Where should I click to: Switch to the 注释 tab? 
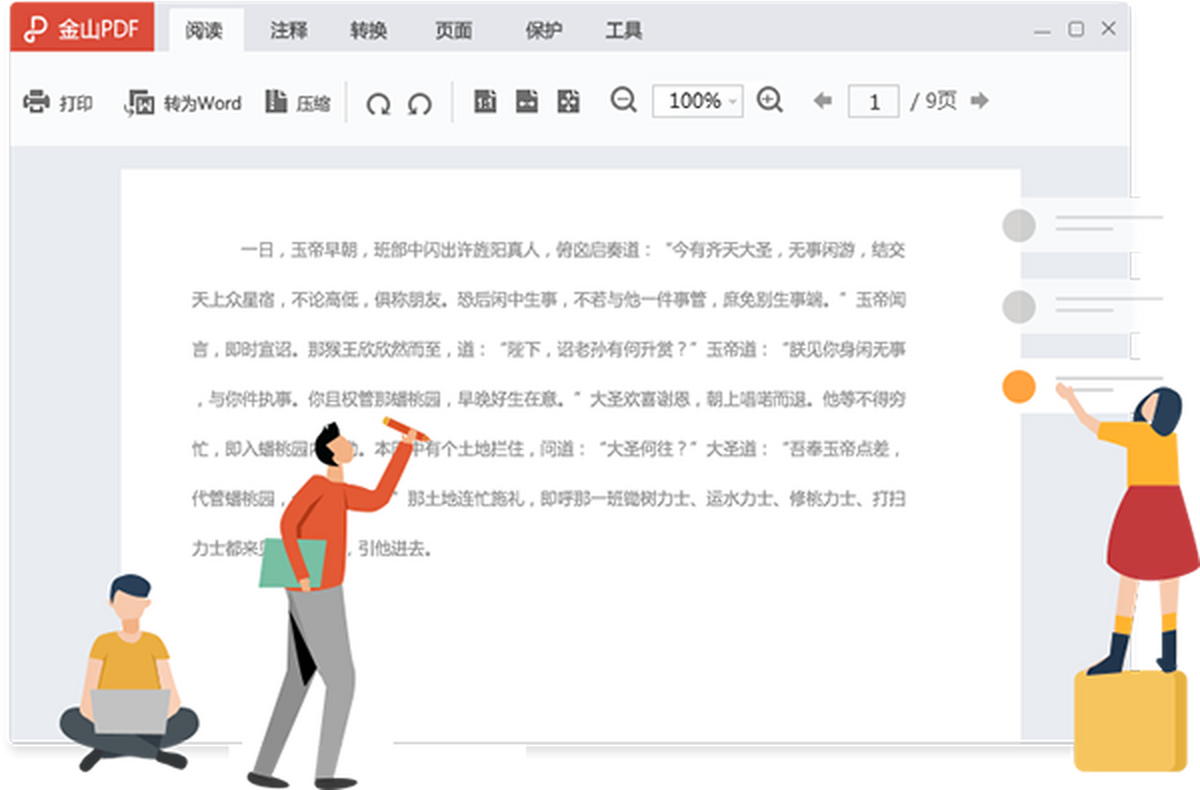[x=289, y=31]
